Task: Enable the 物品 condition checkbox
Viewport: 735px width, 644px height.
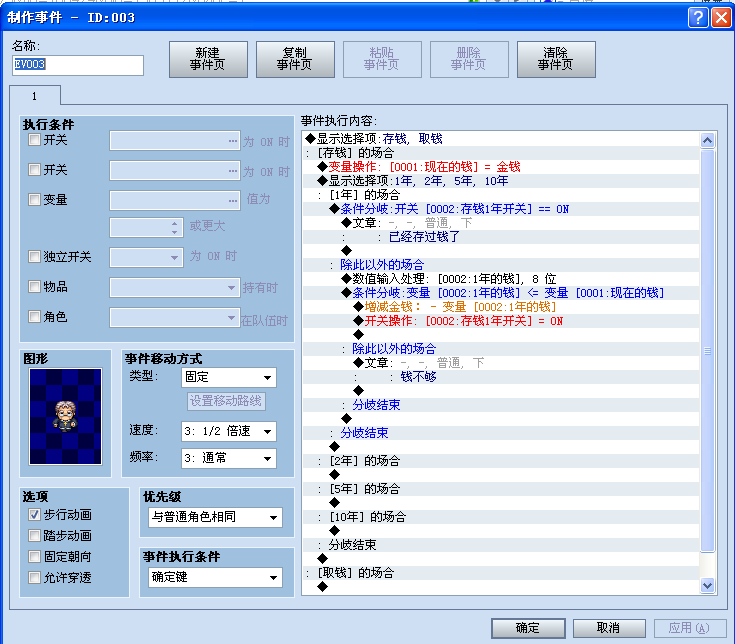Action: pos(34,286)
